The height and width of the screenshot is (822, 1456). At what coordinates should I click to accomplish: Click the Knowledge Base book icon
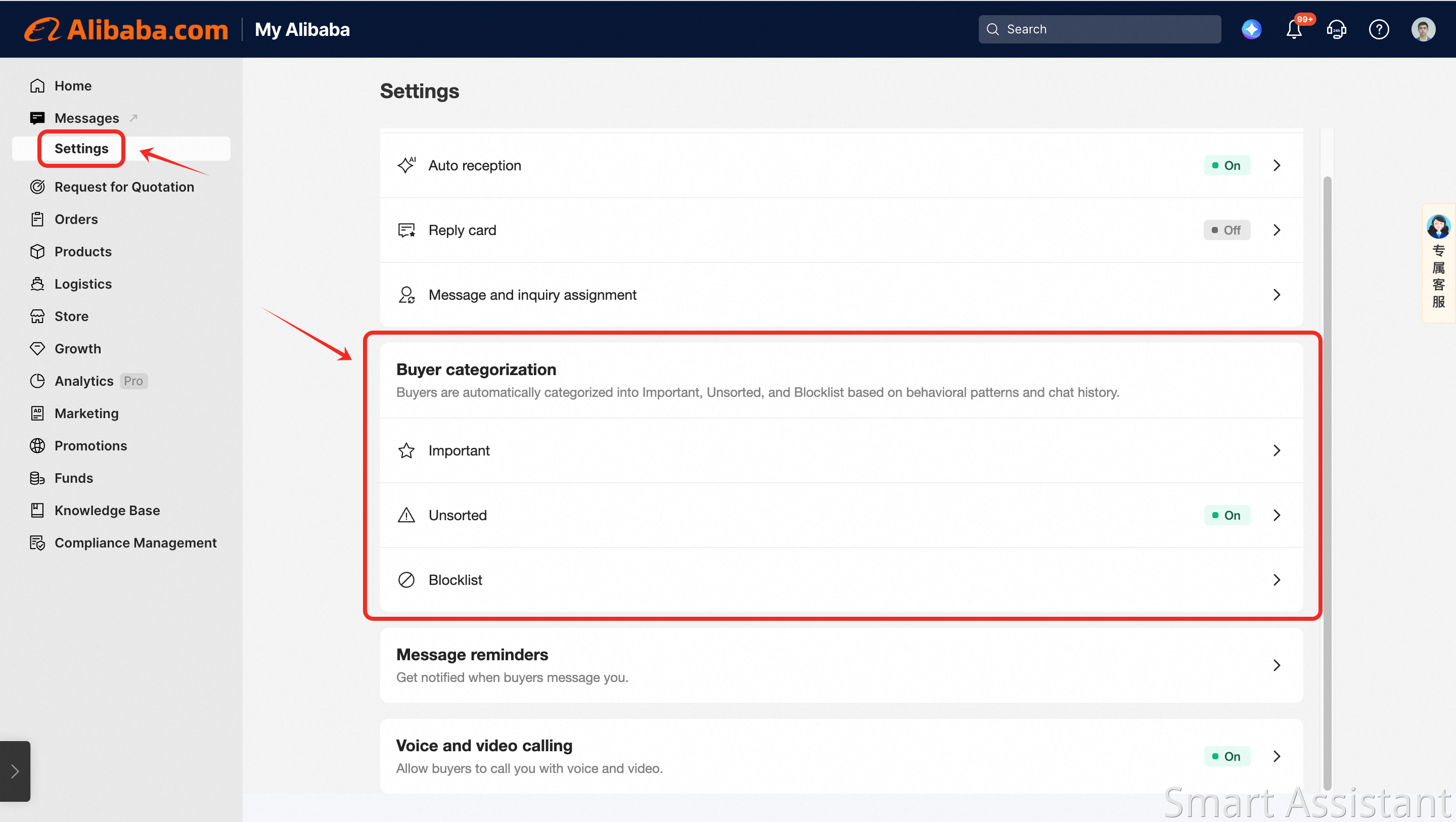click(x=37, y=511)
